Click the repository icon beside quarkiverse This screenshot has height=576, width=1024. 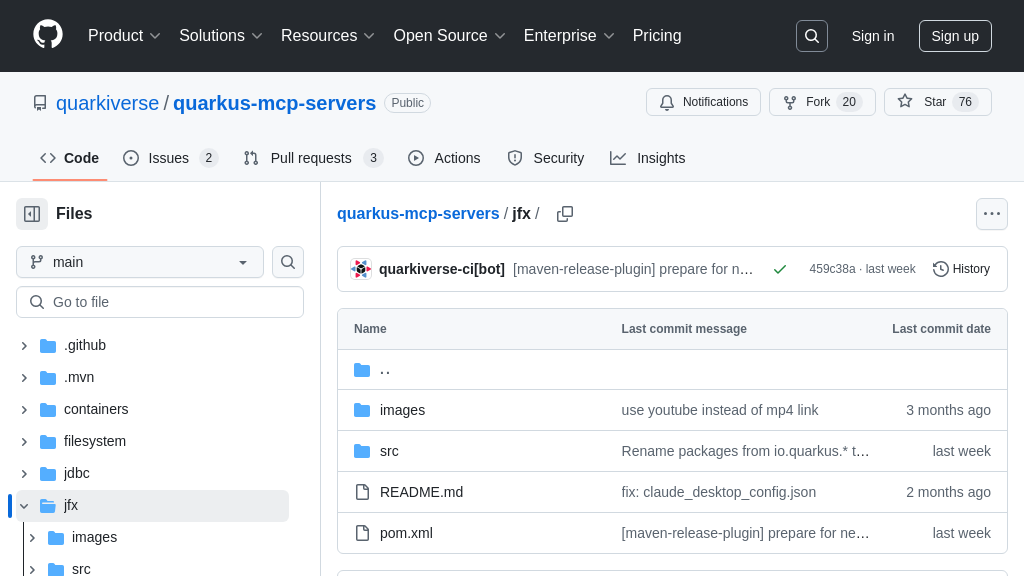pyautogui.click(x=40, y=103)
